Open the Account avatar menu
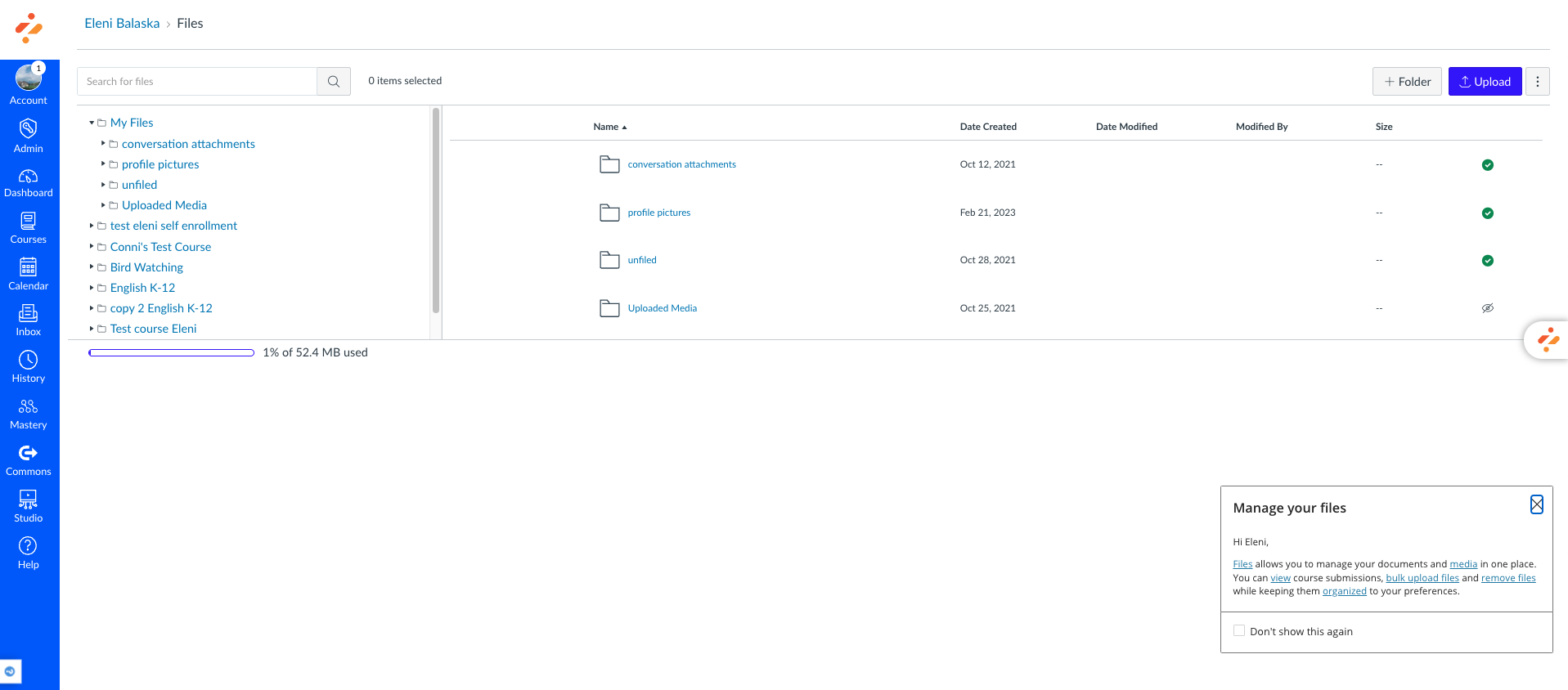 click(29, 84)
